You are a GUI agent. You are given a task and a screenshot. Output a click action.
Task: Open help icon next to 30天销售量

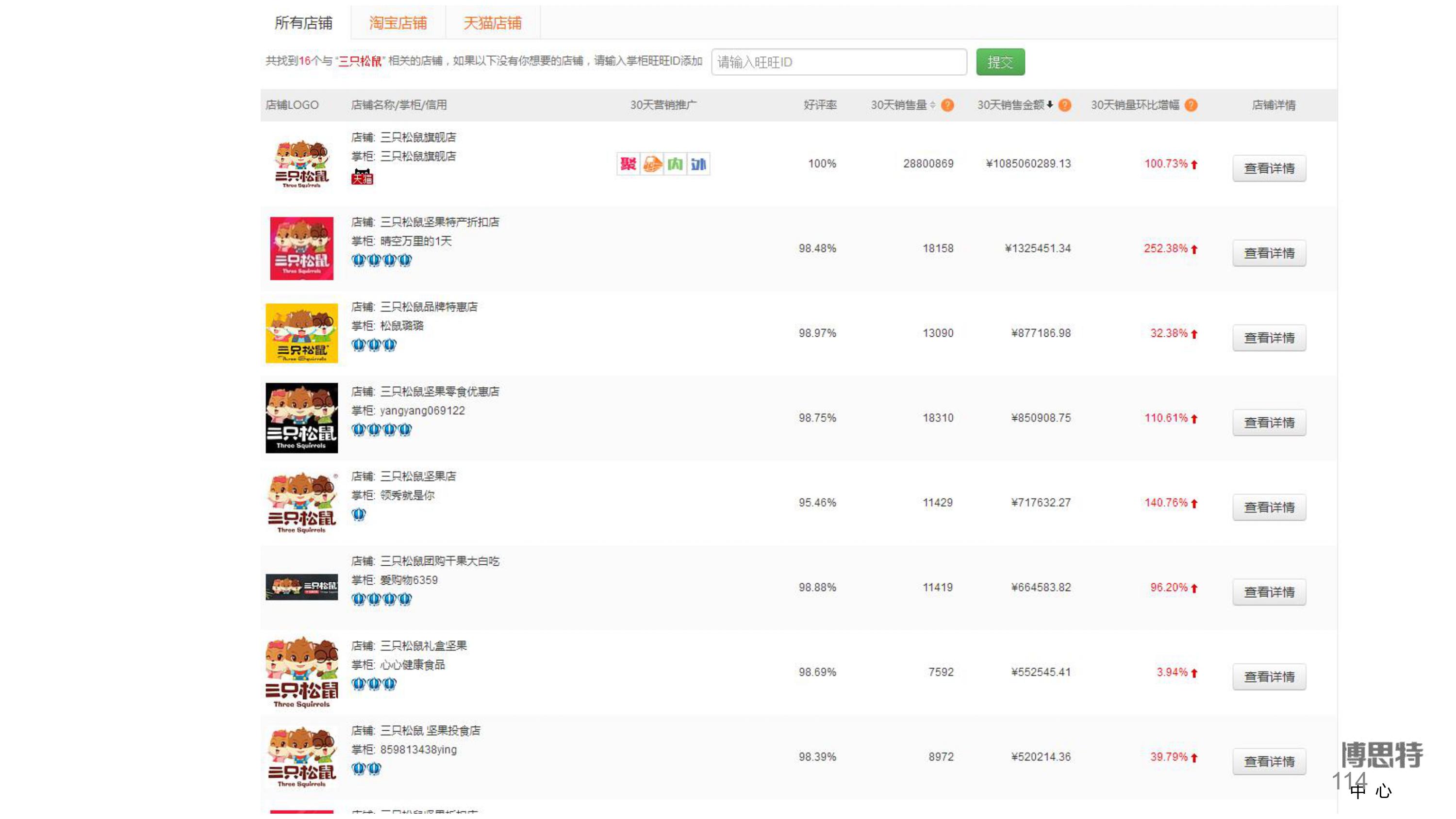tap(947, 105)
